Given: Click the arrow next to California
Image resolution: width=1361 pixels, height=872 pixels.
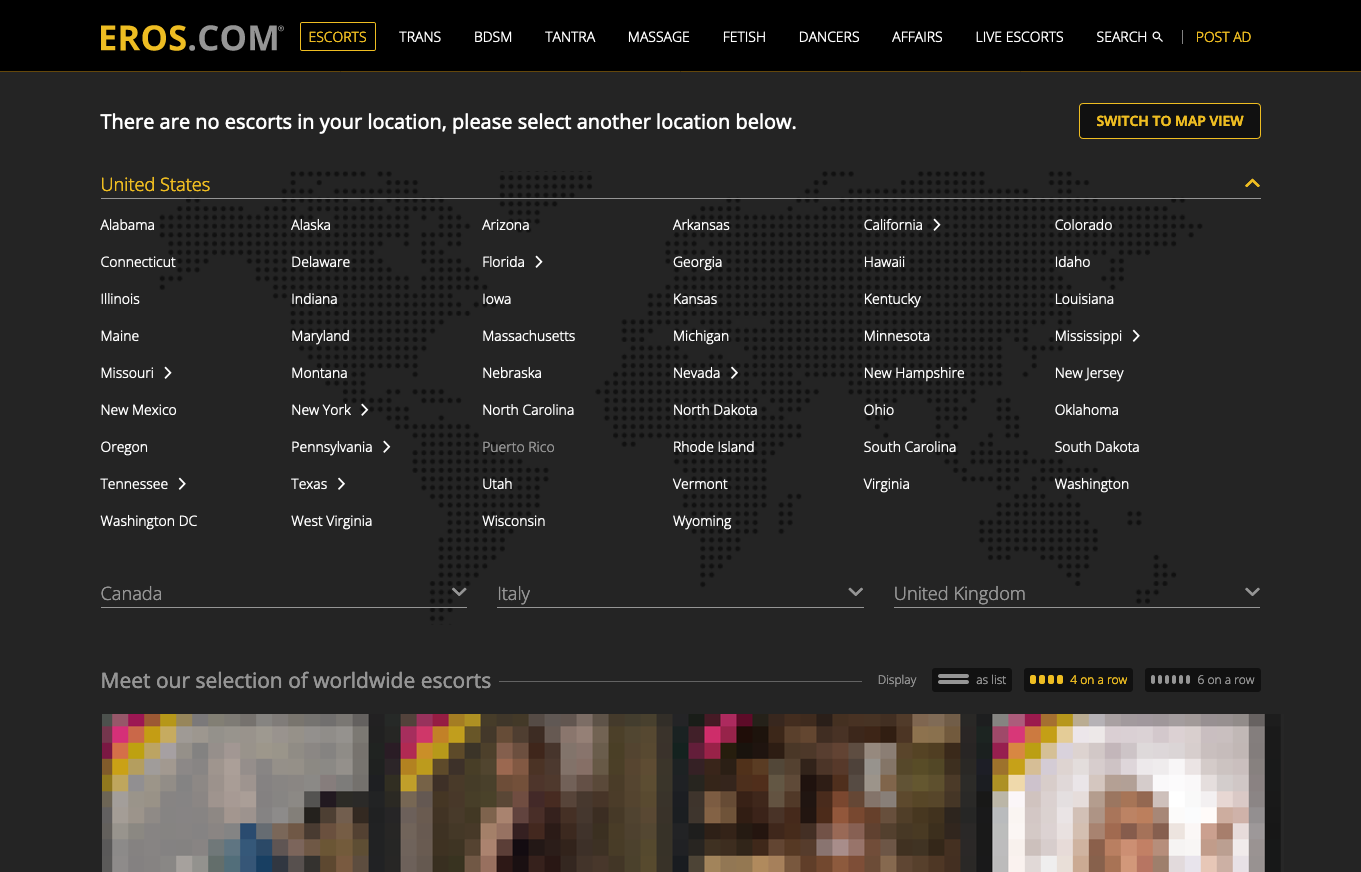Looking at the screenshot, I should pos(937,225).
